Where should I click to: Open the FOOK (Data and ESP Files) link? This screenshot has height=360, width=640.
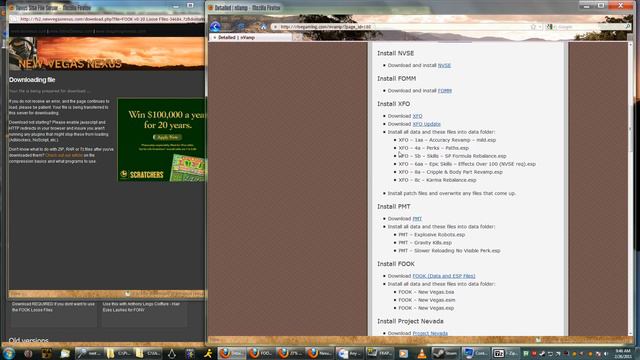point(444,276)
